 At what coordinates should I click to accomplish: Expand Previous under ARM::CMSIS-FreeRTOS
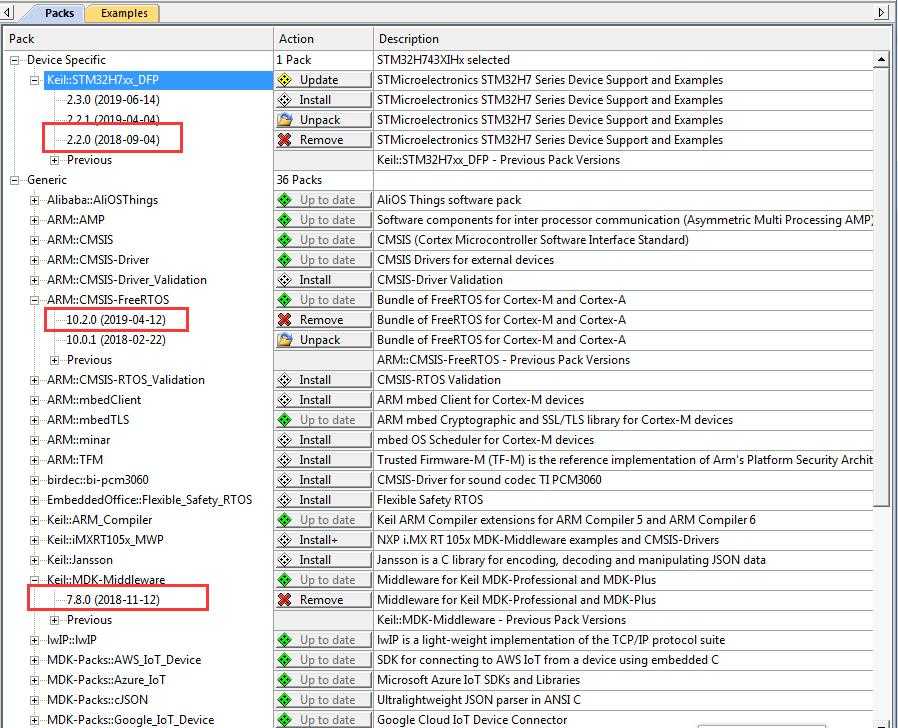54,360
